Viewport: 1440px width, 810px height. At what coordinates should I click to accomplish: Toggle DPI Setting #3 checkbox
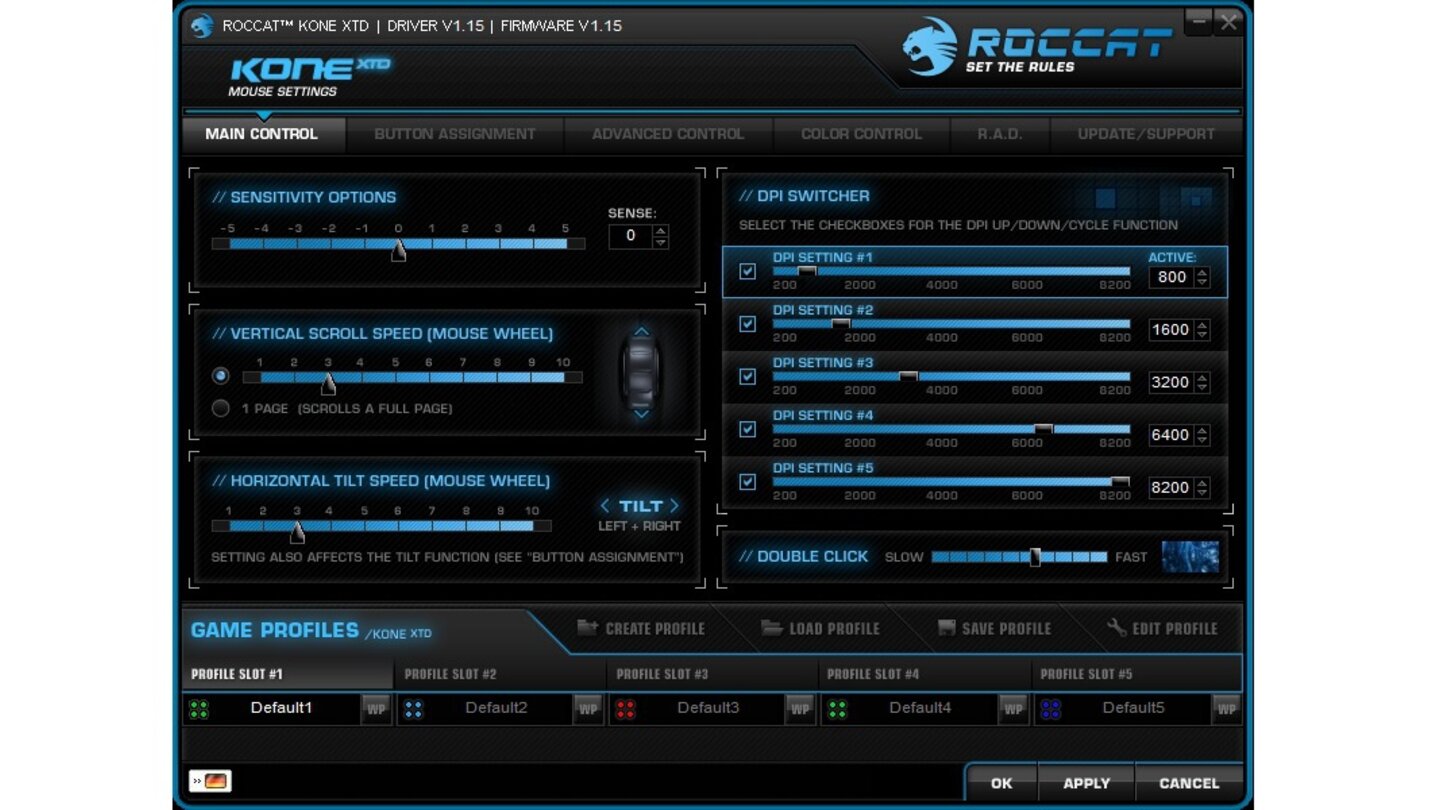pyautogui.click(x=747, y=376)
